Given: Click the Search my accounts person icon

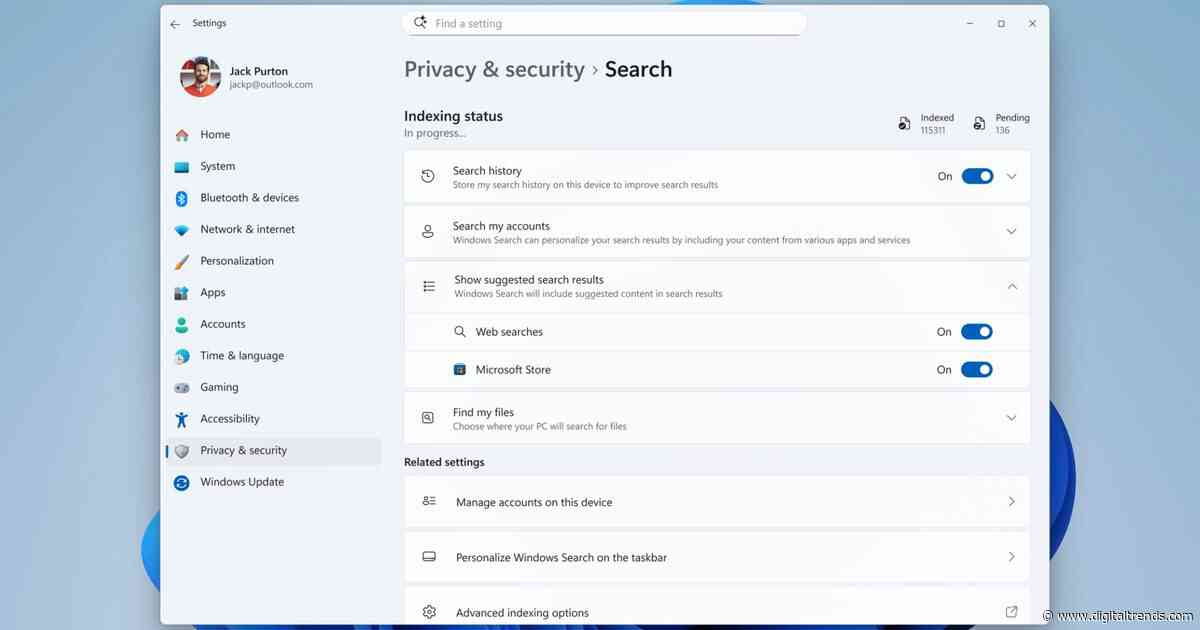Looking at the screenshot, I should click(x=428, y=232).
